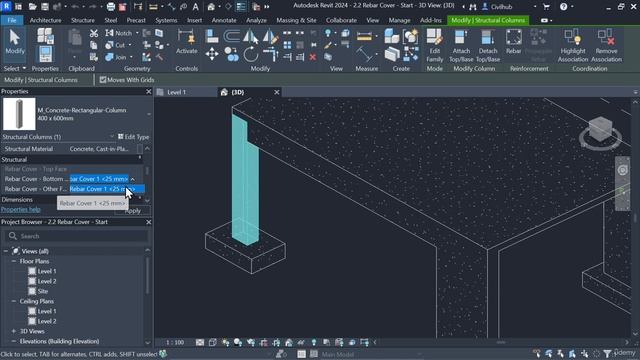Toggle Select Links status bar icon

[x=537, y=353]
